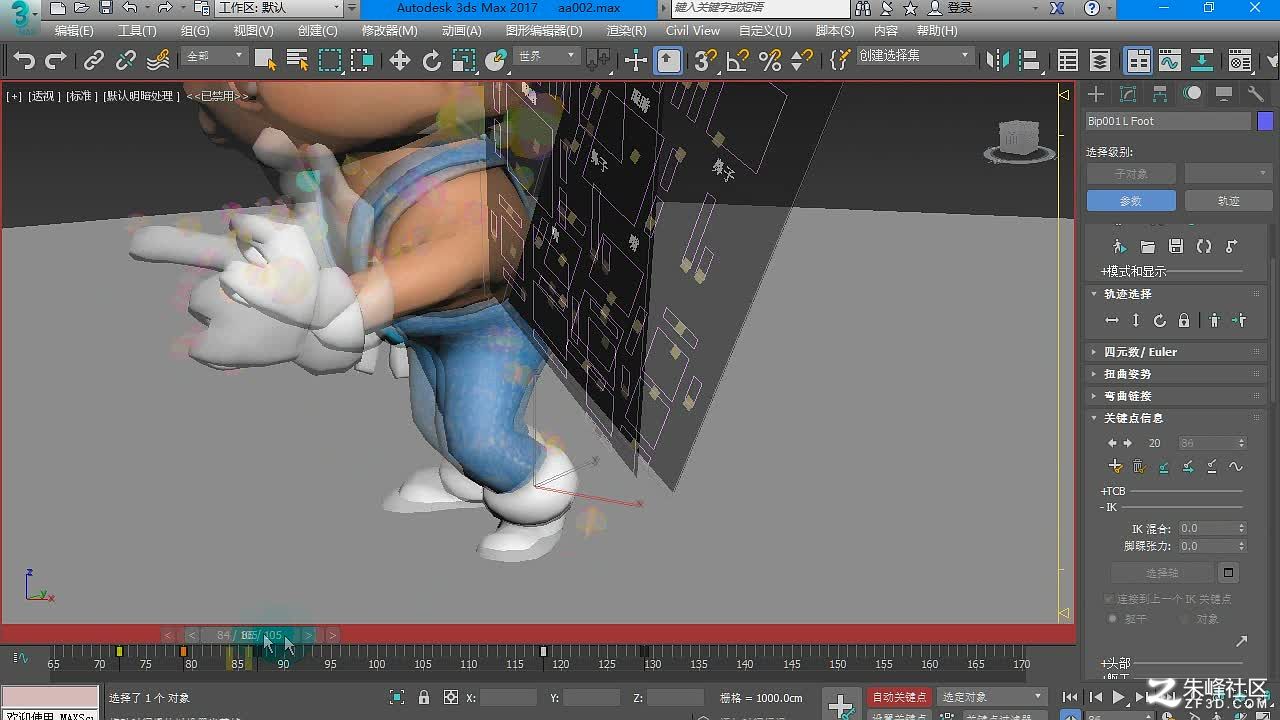Activate the Select and Scale tool
Viewport: 1280px width, 720px height.
click(x=464, y=61)
